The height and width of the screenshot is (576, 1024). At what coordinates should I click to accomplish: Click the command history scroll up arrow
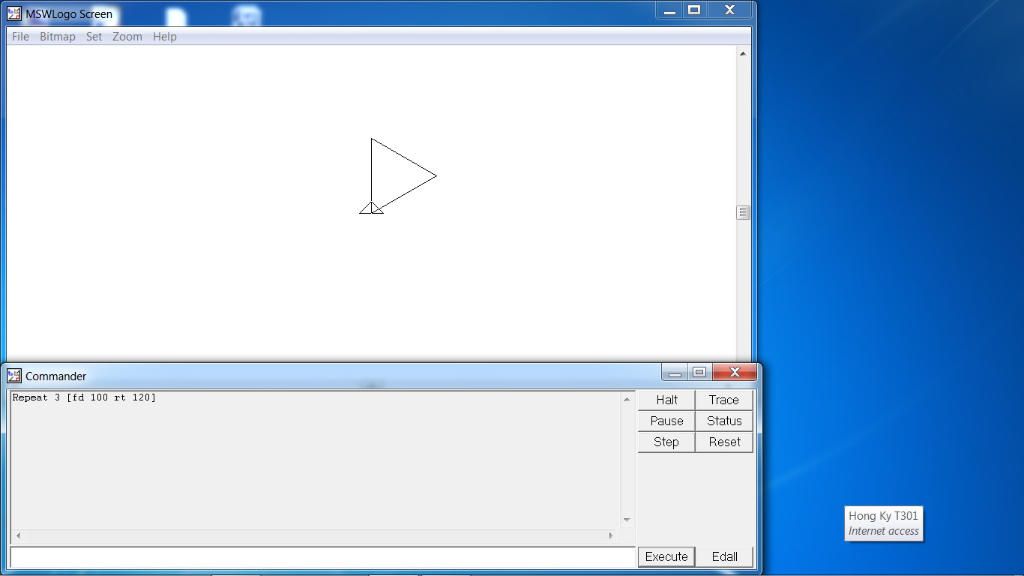627,399
